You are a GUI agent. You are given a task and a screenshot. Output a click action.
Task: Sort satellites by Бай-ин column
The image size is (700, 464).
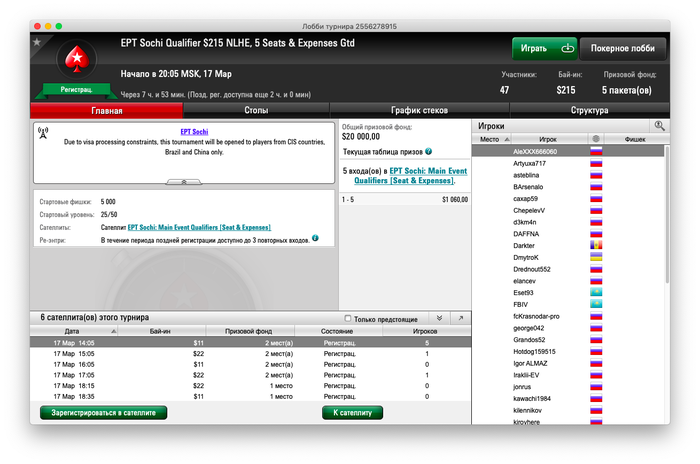click(x=160, y=331)
